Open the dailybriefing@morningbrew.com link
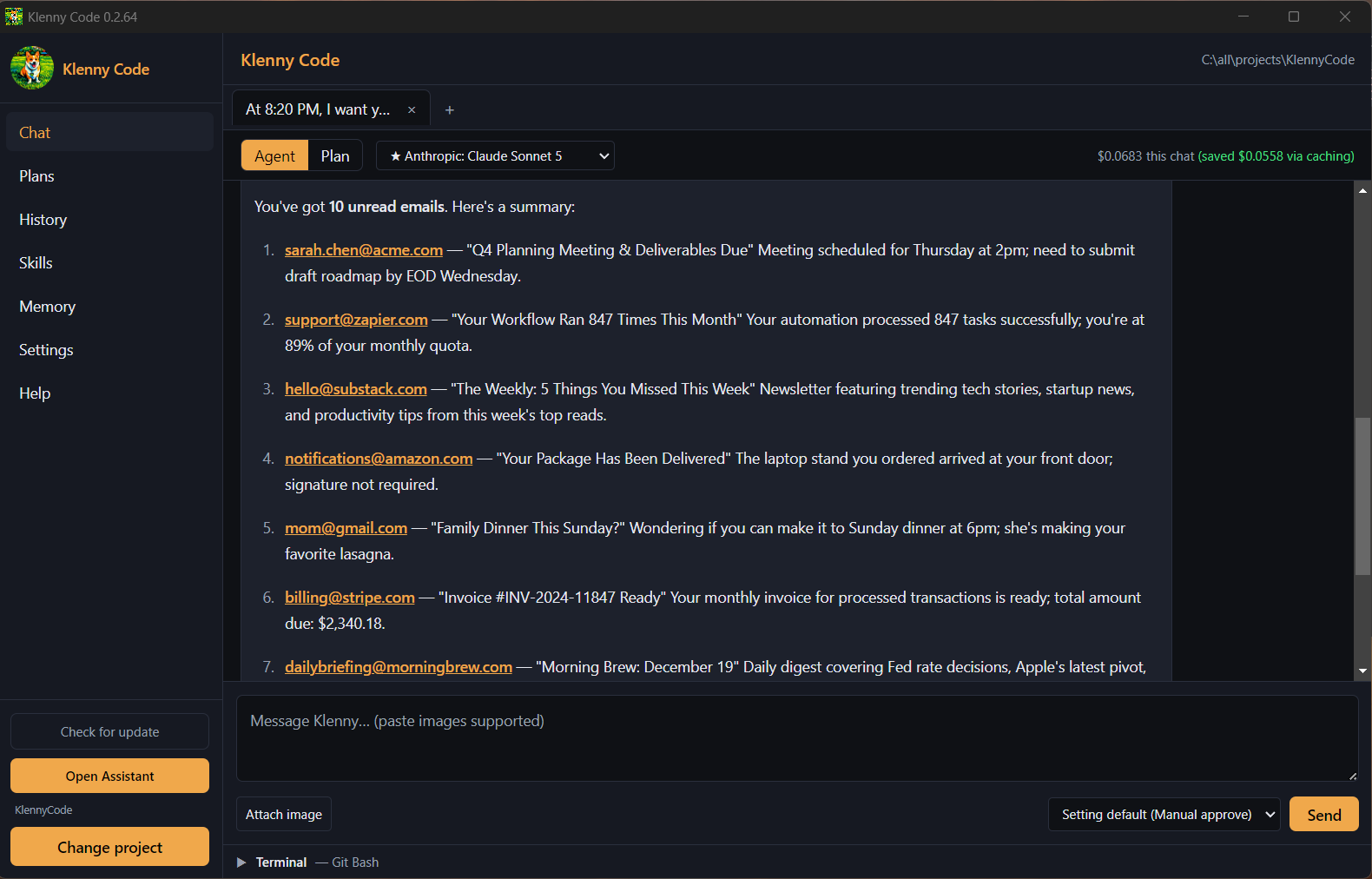The image size is (1372, 879). (399, 667)
